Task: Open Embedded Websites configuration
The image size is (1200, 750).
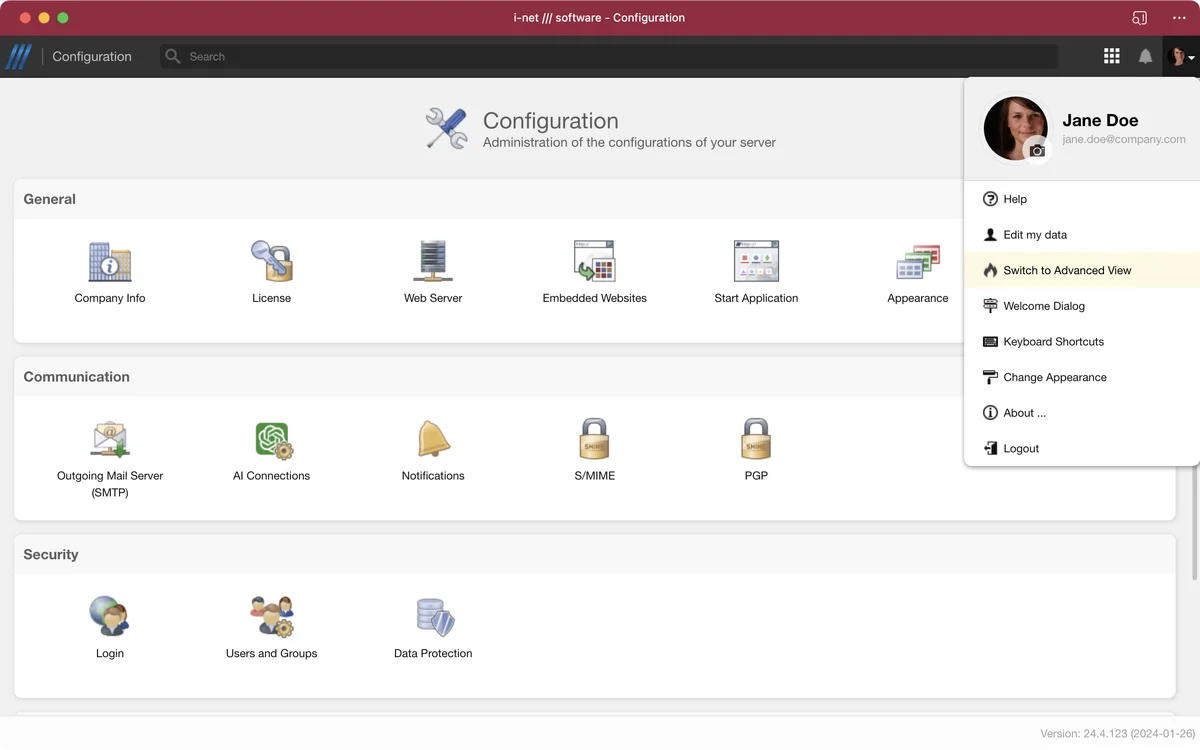Action: (594, 262)
